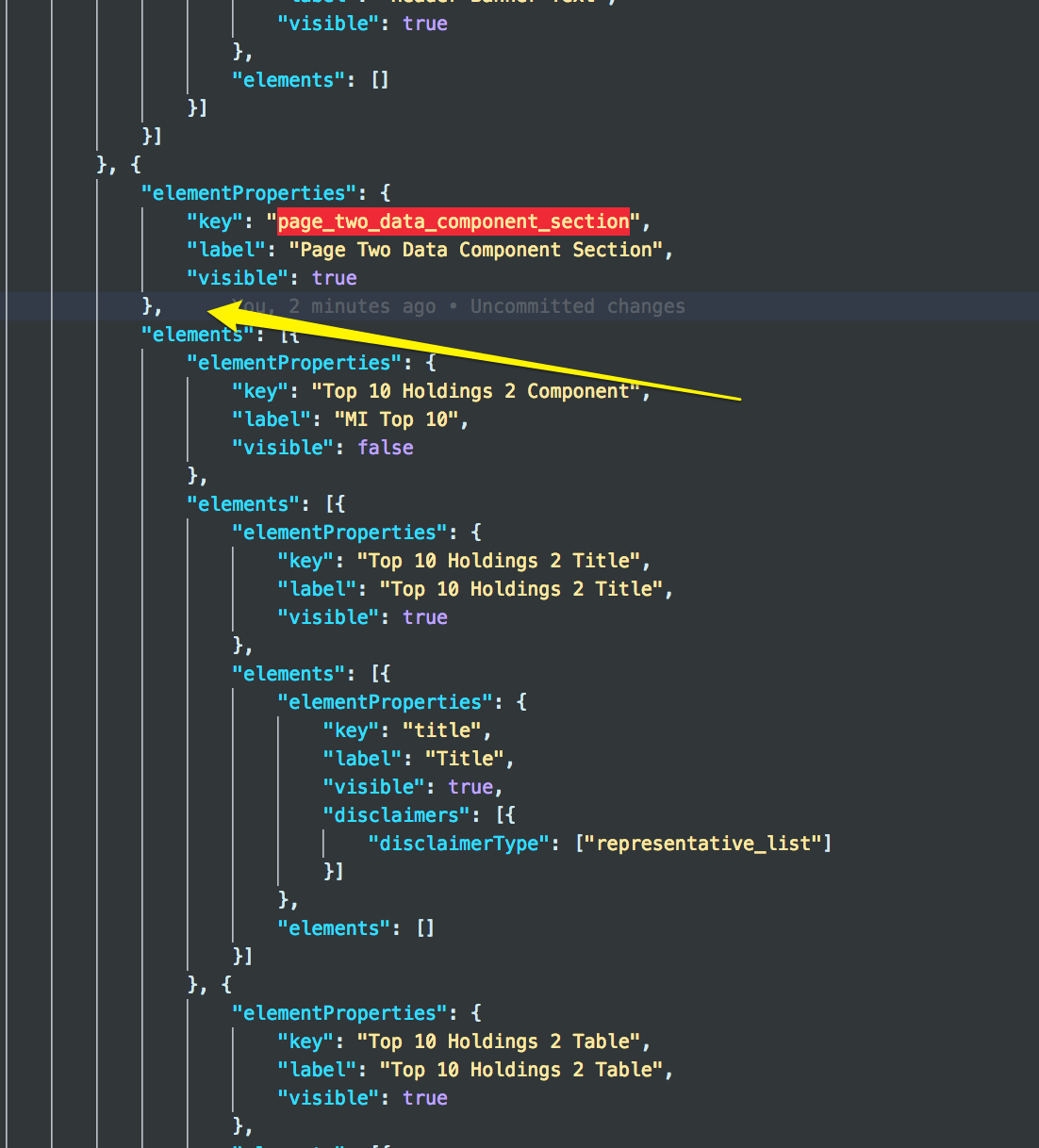The height and width of the screenshot is (1148, 1039).
Task: Click the "Top 10 Holdings 2 Title" label value
Action: tap(521, 589)
